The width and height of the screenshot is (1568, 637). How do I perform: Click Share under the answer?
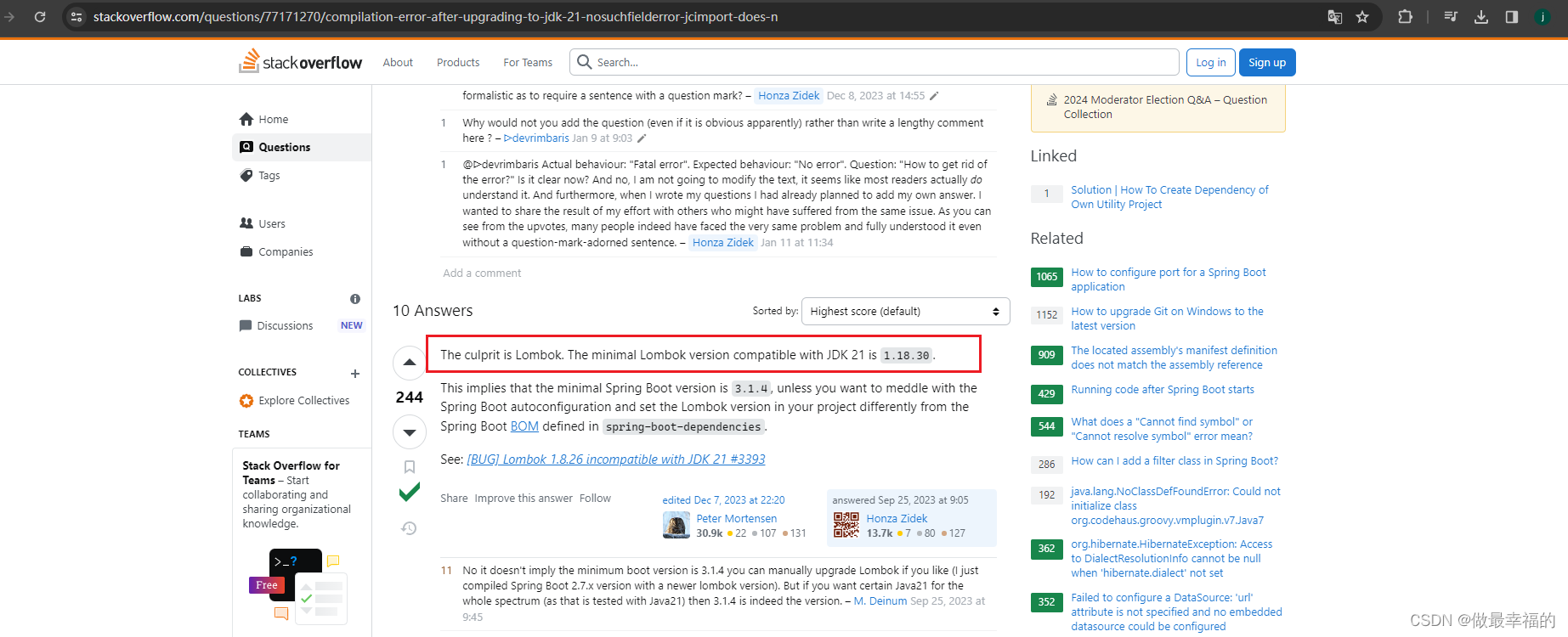454,499
